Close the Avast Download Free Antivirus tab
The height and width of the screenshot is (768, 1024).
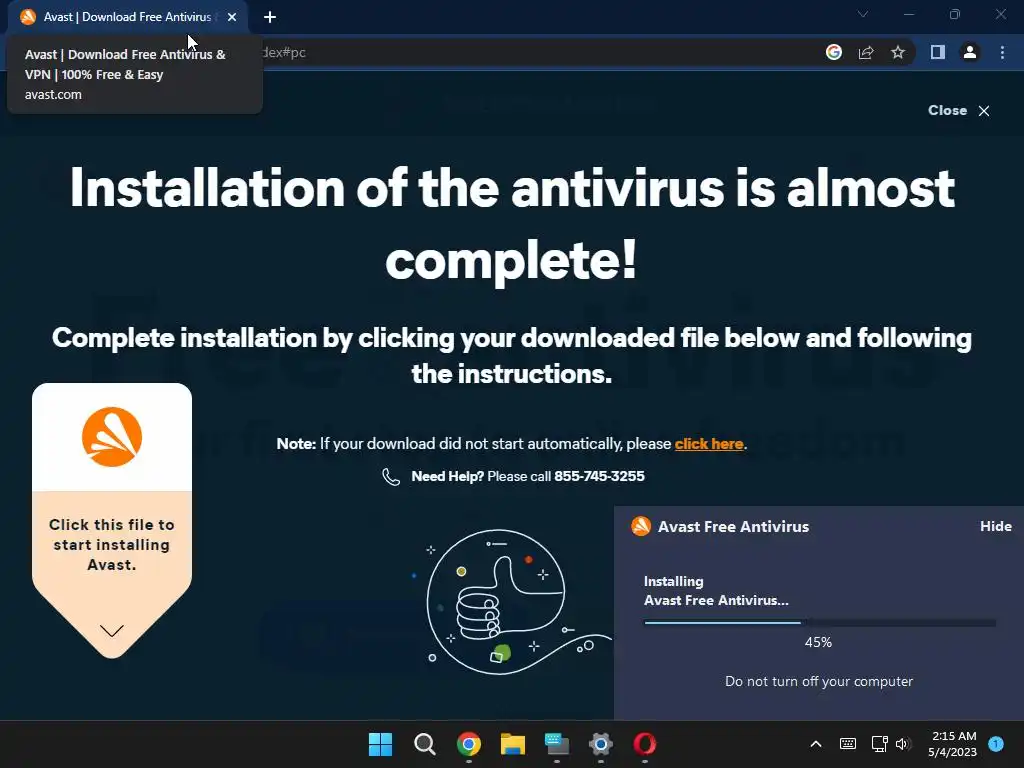click(232, 17)
